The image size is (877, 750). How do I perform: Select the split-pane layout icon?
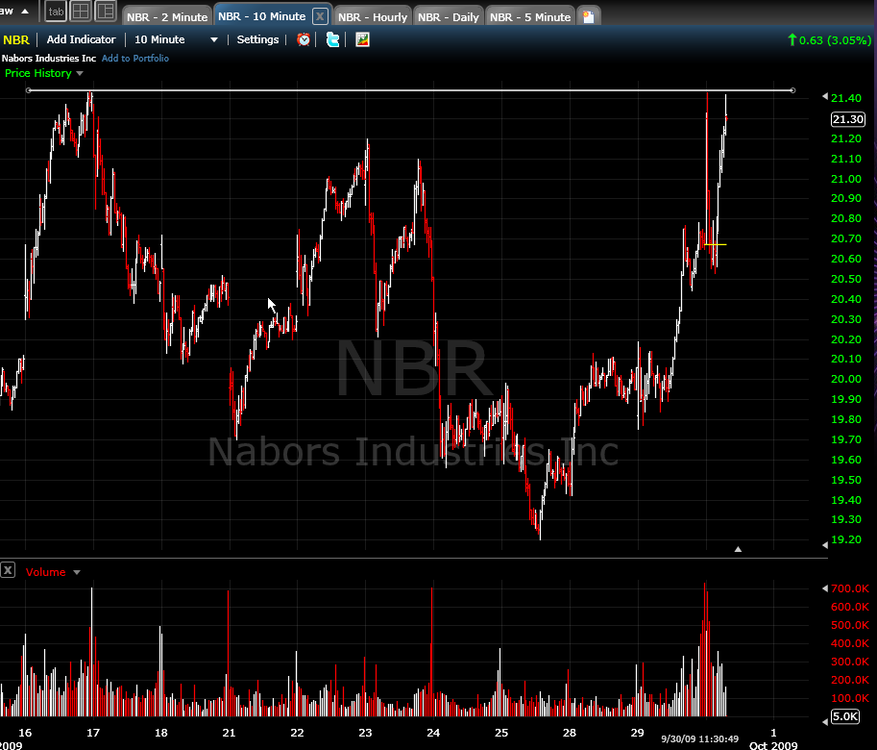106,11
